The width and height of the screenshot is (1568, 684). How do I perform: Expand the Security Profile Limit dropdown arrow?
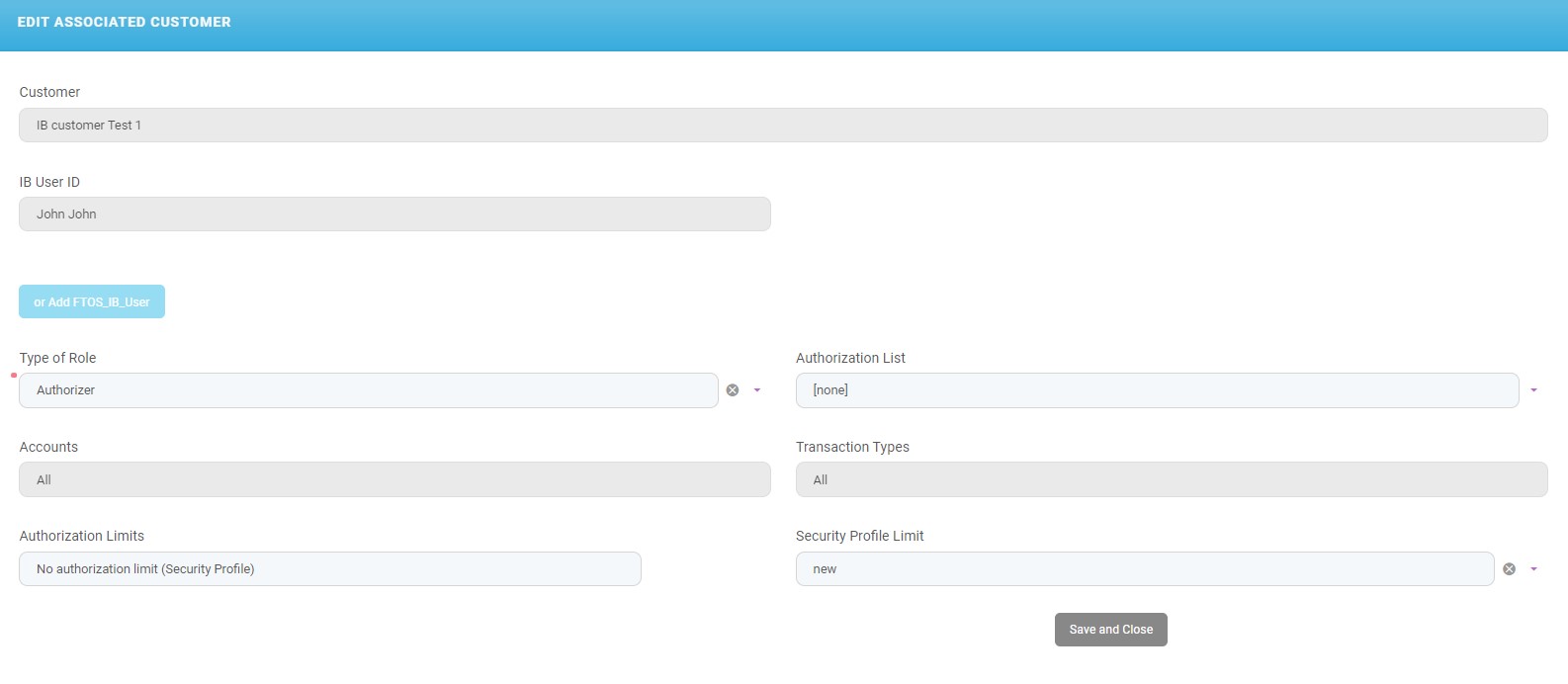point(1533,569)
